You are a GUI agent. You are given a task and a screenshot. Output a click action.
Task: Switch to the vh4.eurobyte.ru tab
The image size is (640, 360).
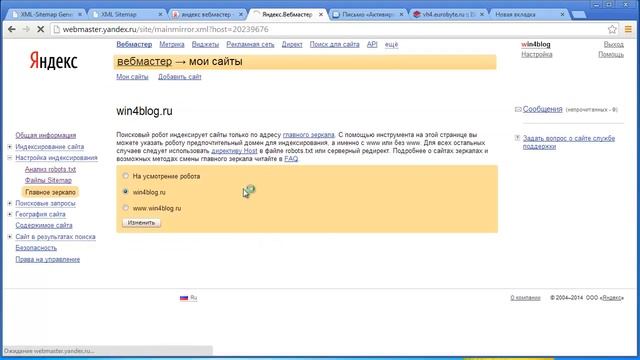[x=447, y=14]
